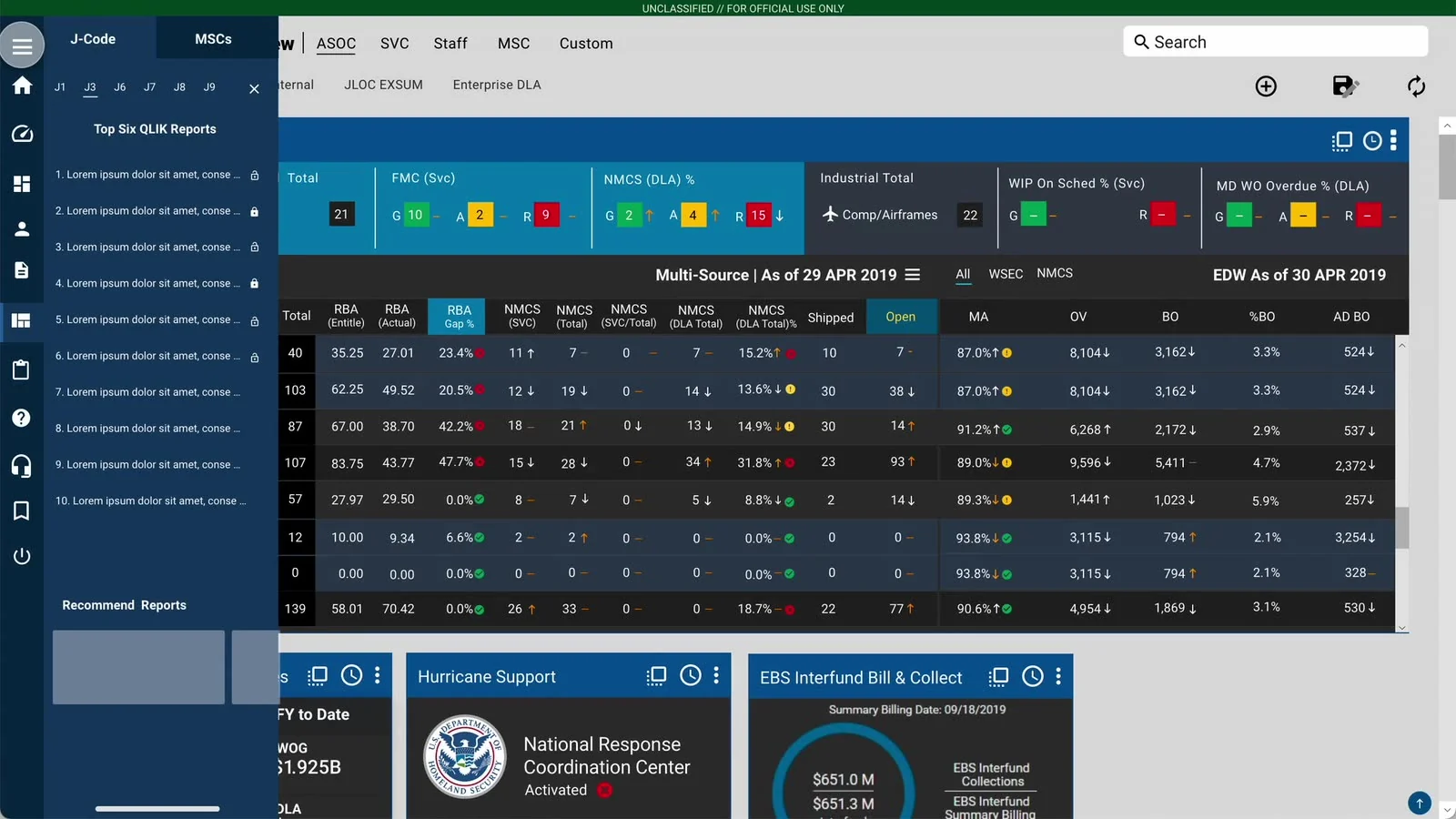1456x819 pixels.
Task: Select the Custom top tab
Action: tap(586, 44)
